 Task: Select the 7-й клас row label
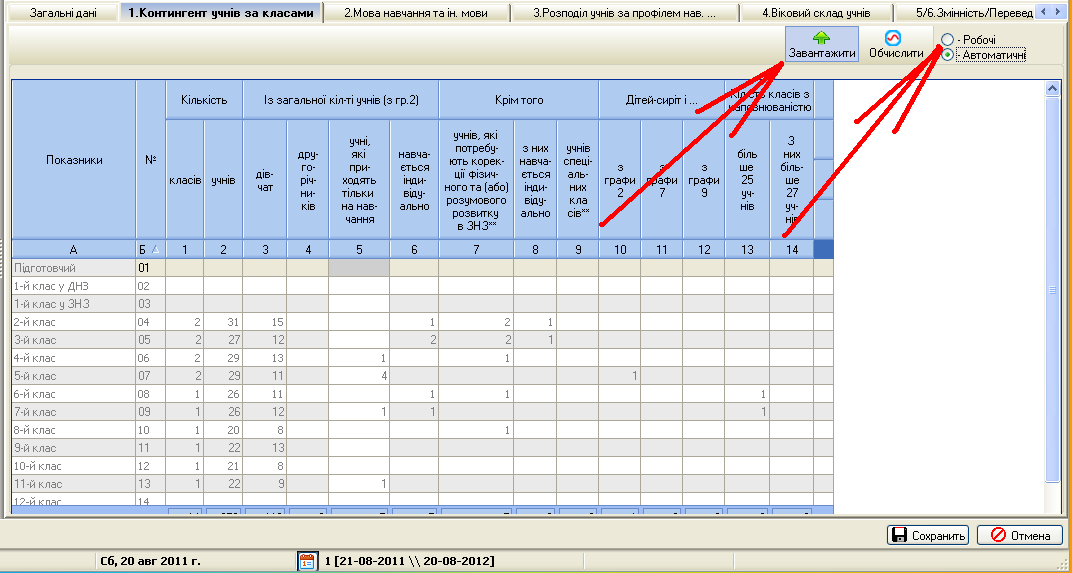click(74, 412)
